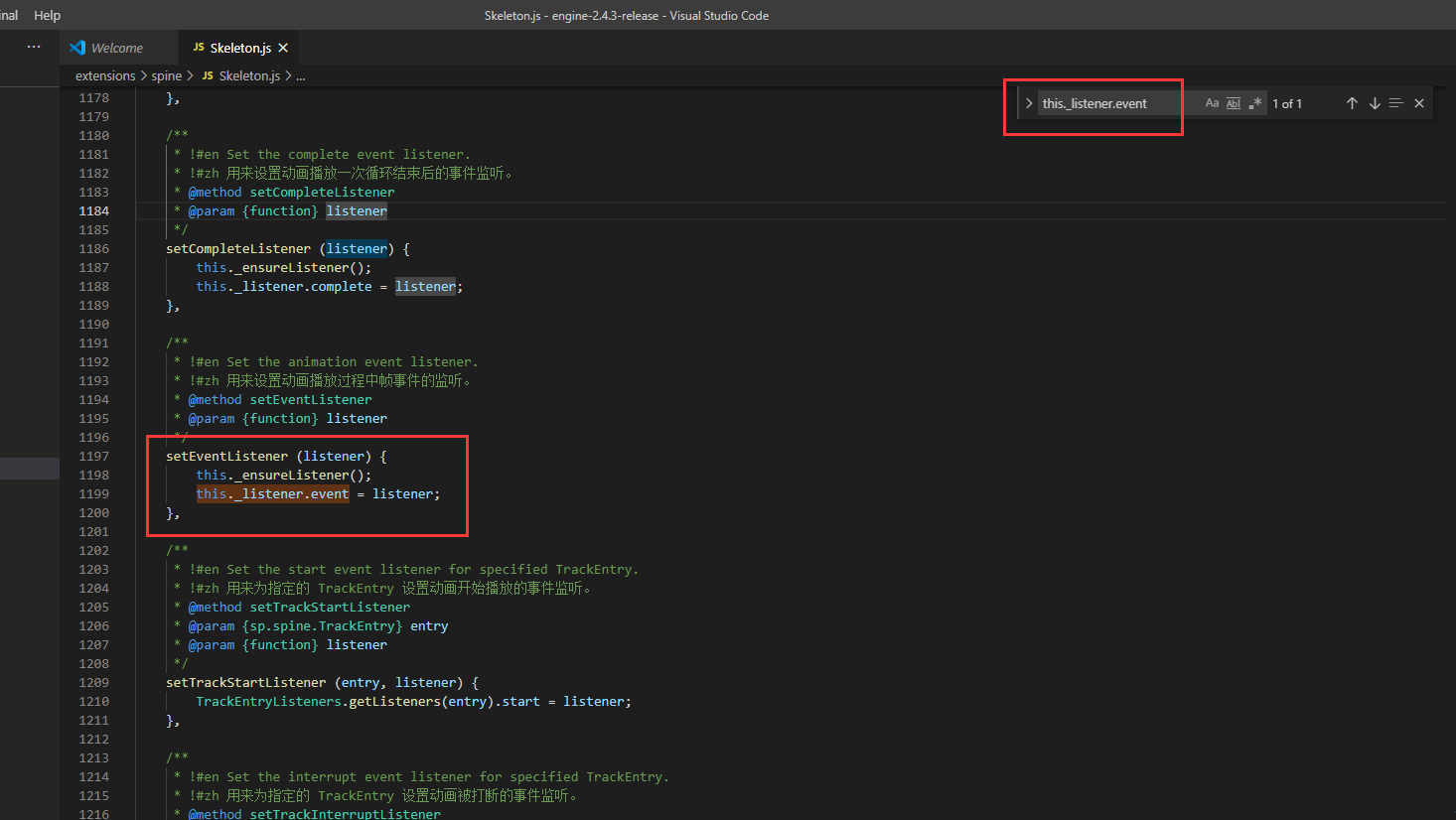Open the sidebar More Actions ellipsis
The image size is (1456, 820).
tap(34, 47)
